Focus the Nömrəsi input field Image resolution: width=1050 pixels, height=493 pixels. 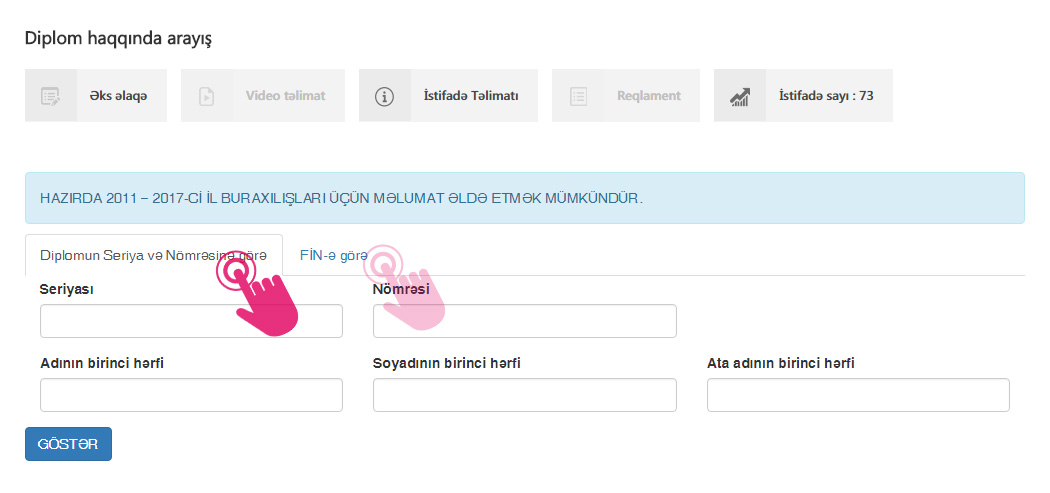(524, 321)
